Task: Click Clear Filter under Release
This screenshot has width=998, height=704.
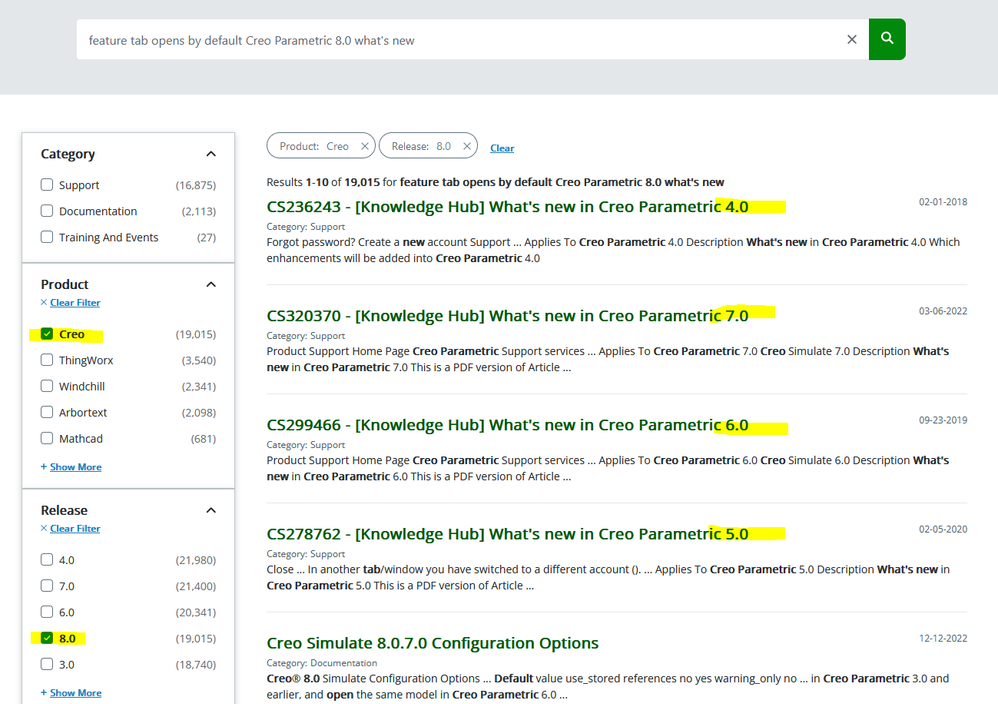Action: pyautogui.click(x=75, y=528)
